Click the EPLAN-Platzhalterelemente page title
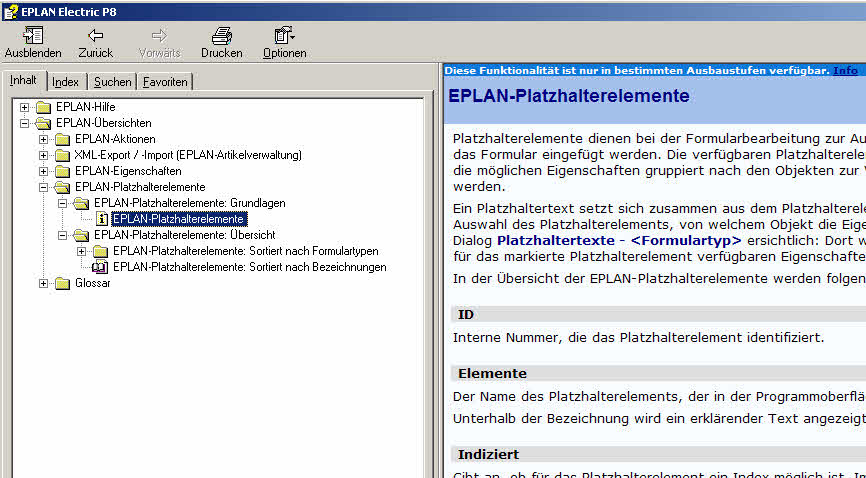 (569, 96)
